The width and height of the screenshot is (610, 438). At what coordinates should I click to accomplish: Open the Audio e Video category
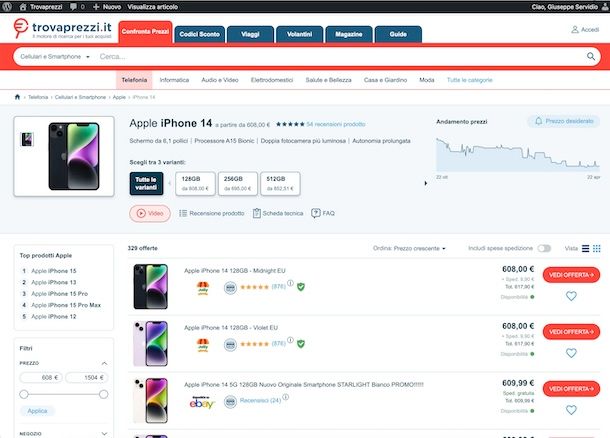[x=220, y=80]
